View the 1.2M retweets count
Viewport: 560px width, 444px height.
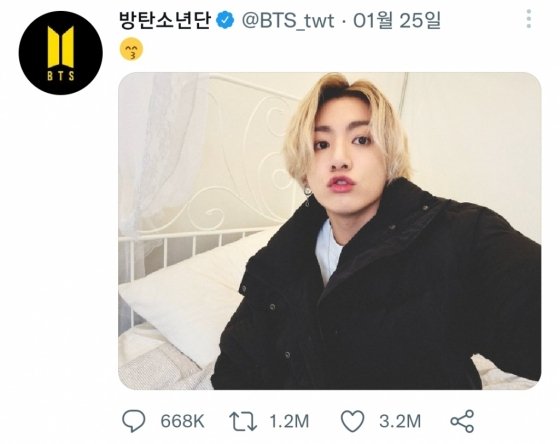point(289,421)
